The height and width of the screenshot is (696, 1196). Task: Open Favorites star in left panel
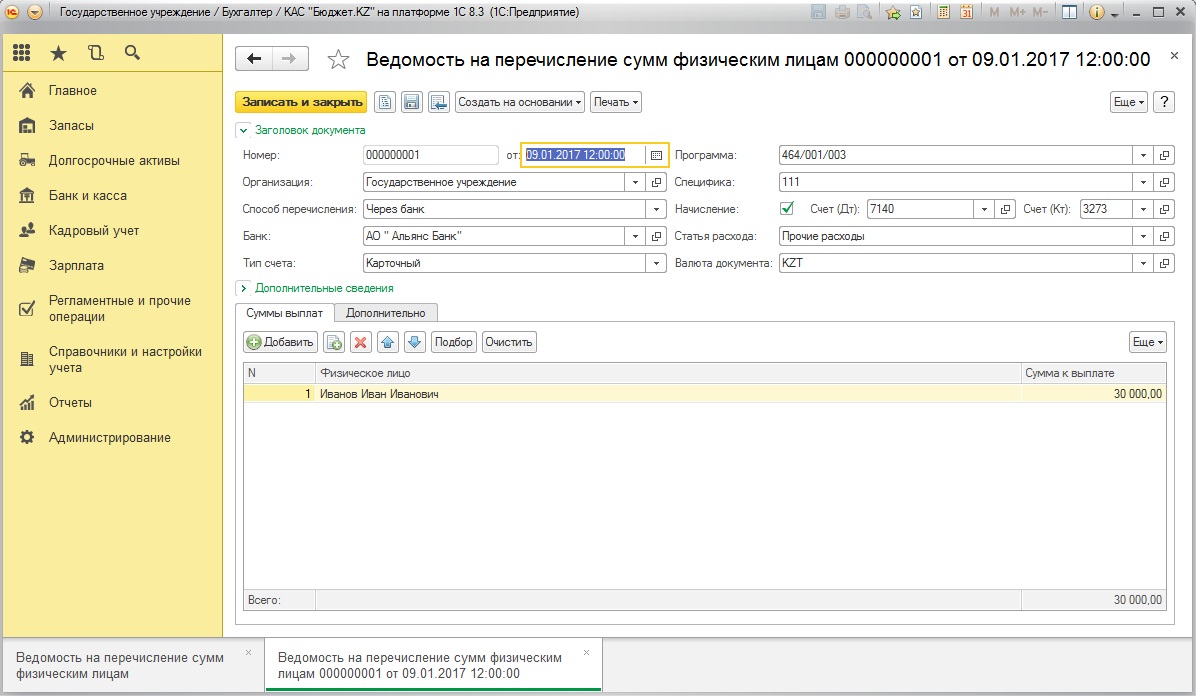click(x=58, y=53)
